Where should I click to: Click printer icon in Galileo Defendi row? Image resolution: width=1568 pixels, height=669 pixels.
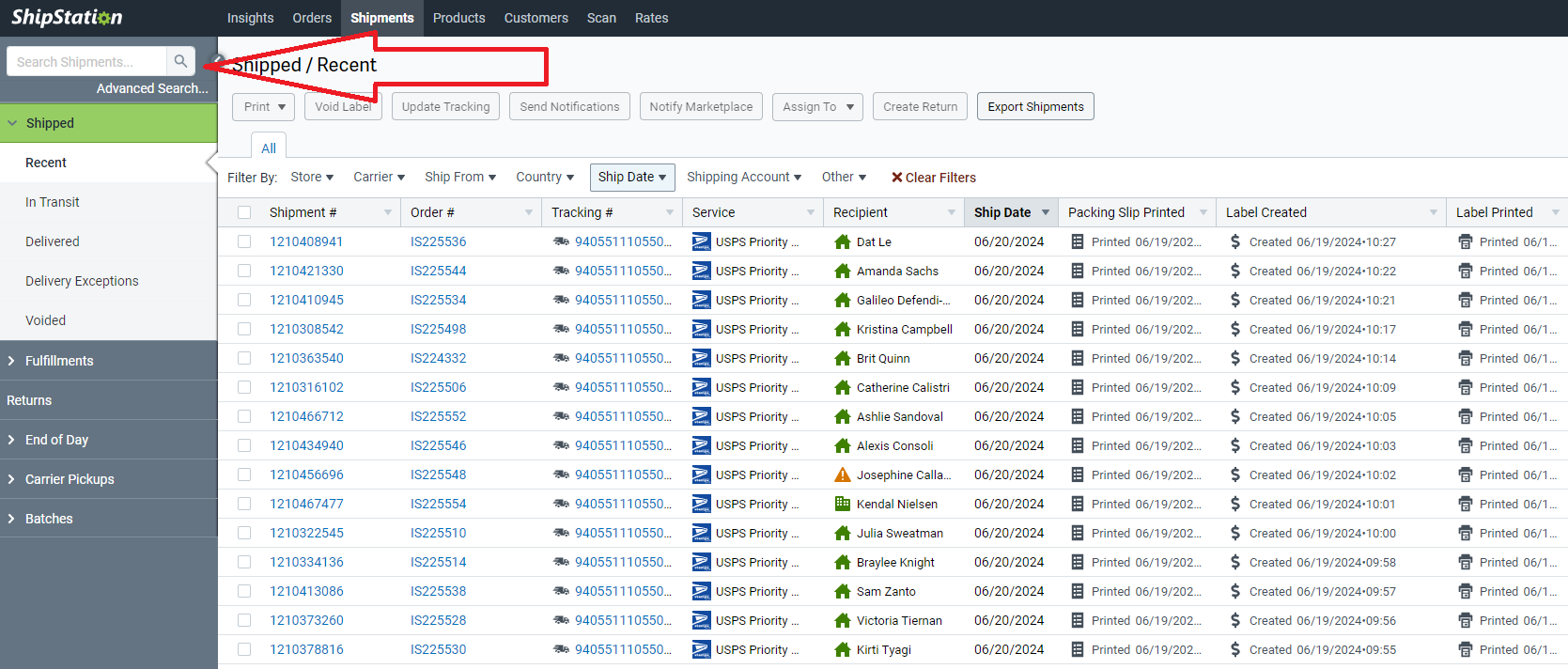pyautogui.click(x=1466, y=300)
